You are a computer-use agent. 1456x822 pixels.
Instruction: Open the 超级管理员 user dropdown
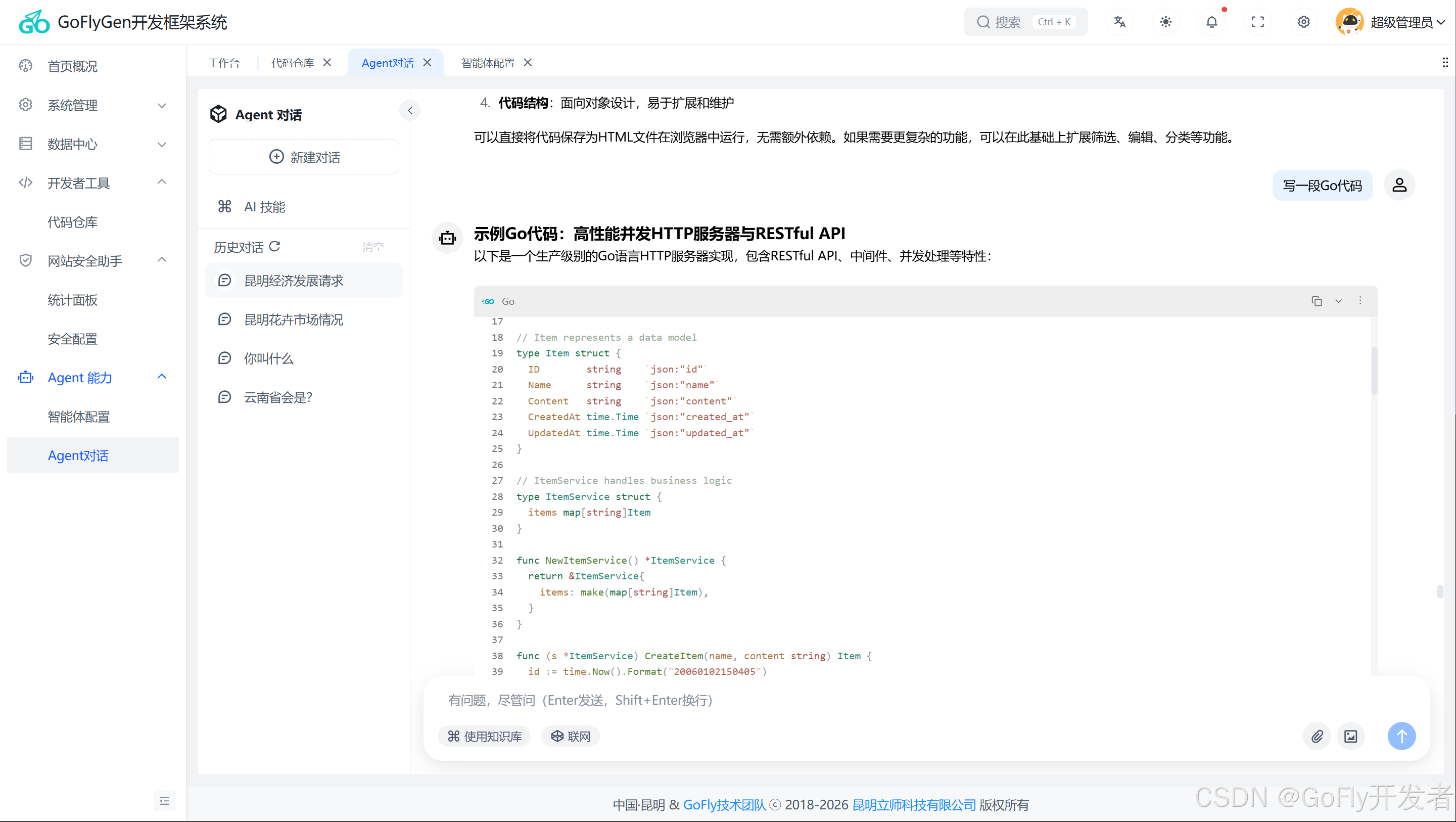click(x=1407, y=22)
